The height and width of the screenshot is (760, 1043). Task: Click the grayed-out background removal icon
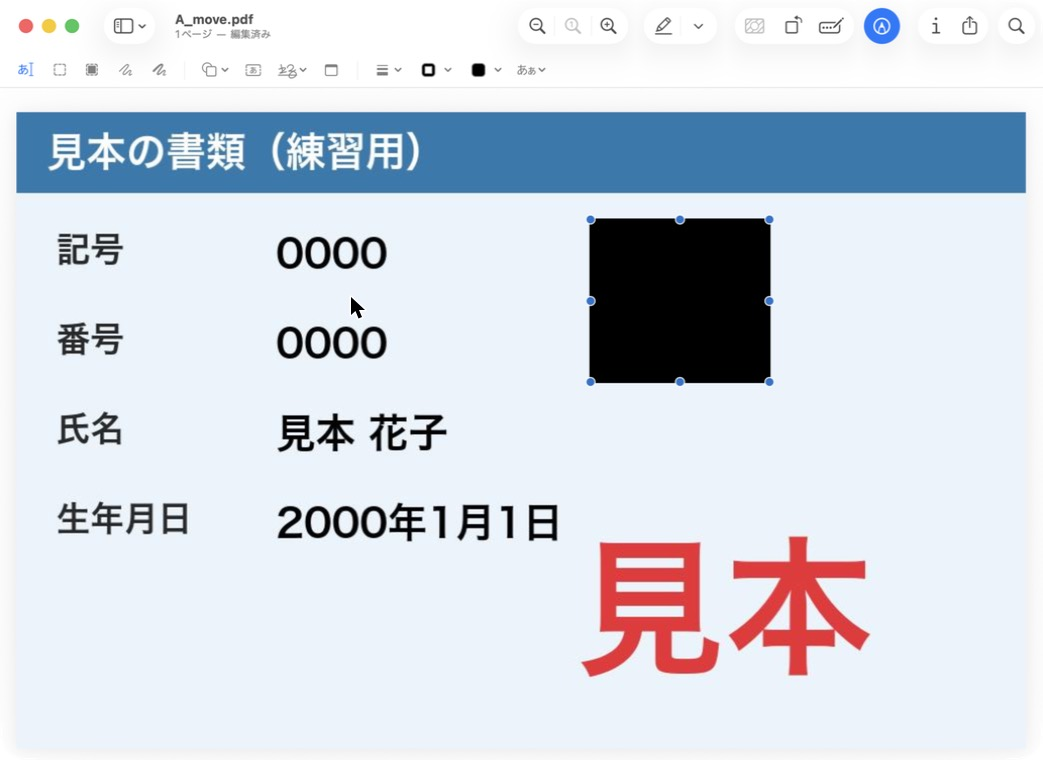(x=754, y=26)
